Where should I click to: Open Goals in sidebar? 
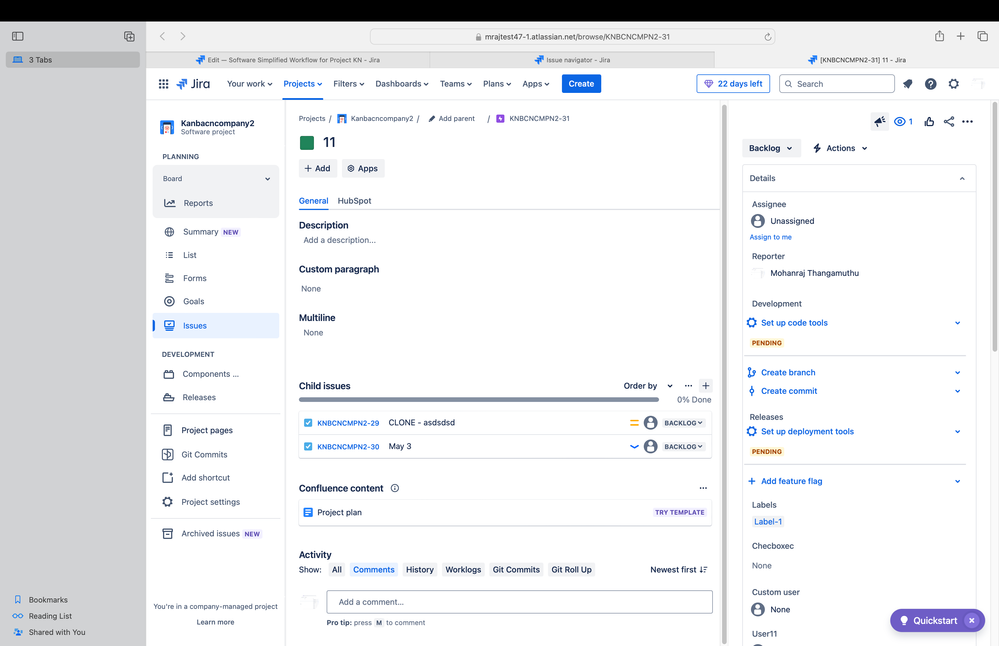click(x=193, y=301)
